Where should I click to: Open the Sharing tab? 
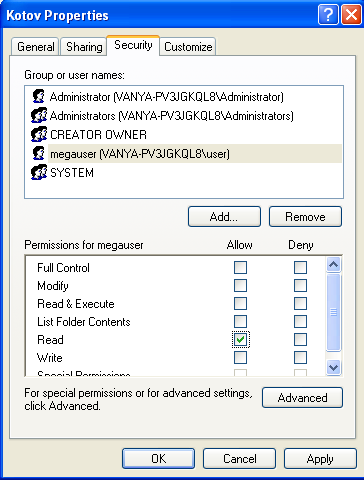click(84, 47)
